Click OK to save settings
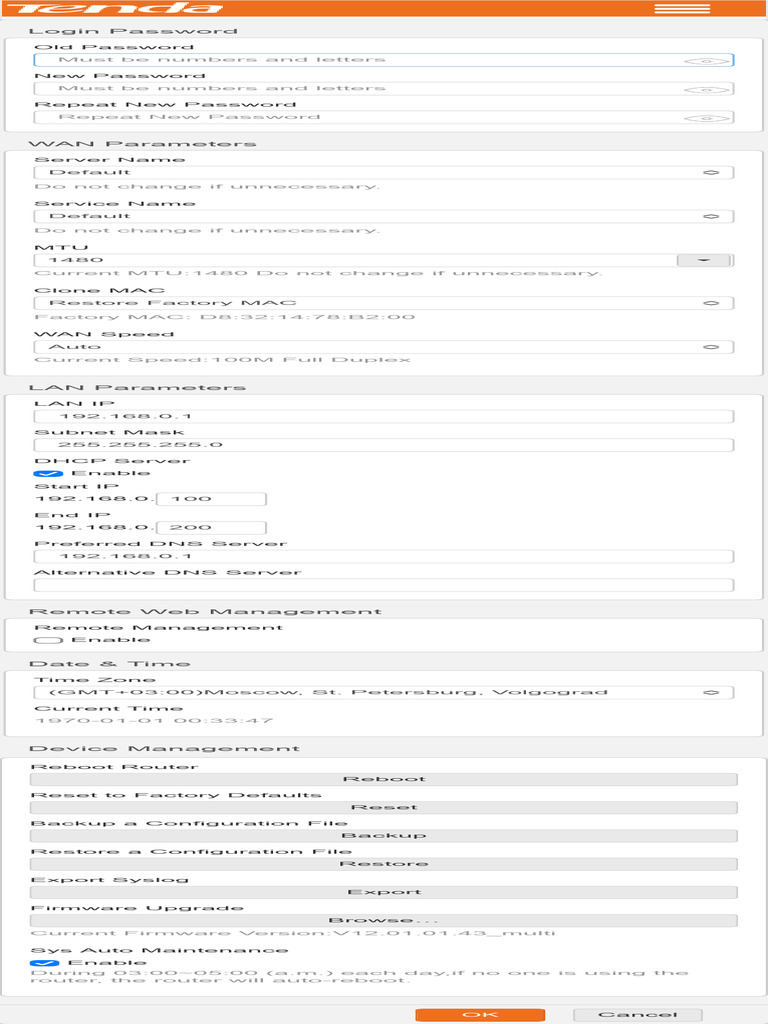768x1024 pixels. point(480,1015)
